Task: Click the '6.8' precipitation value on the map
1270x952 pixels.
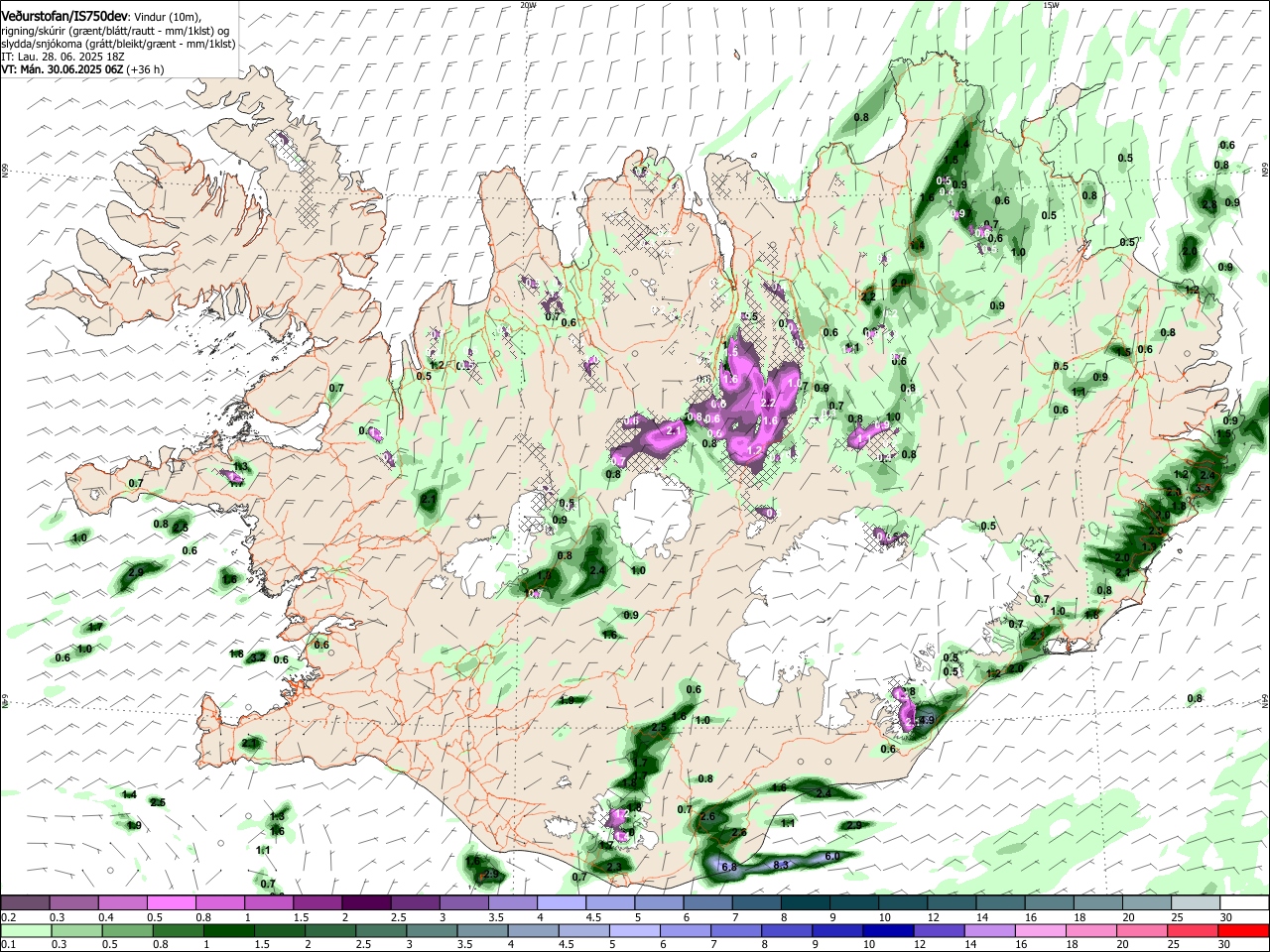Action: [729, 867]
